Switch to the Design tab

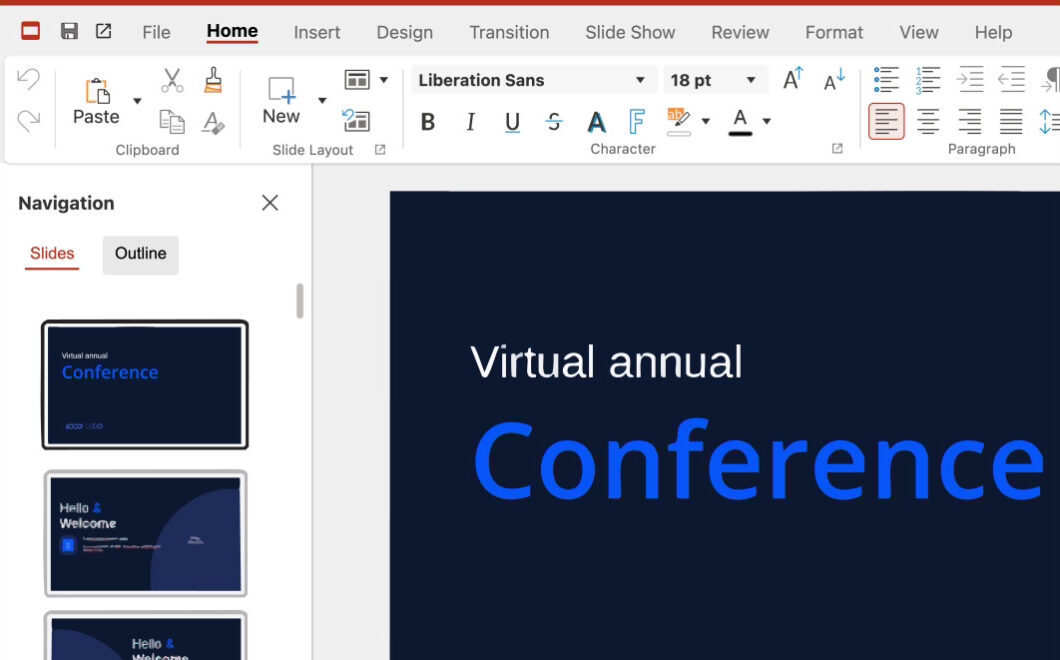click(x=404, y=32)
